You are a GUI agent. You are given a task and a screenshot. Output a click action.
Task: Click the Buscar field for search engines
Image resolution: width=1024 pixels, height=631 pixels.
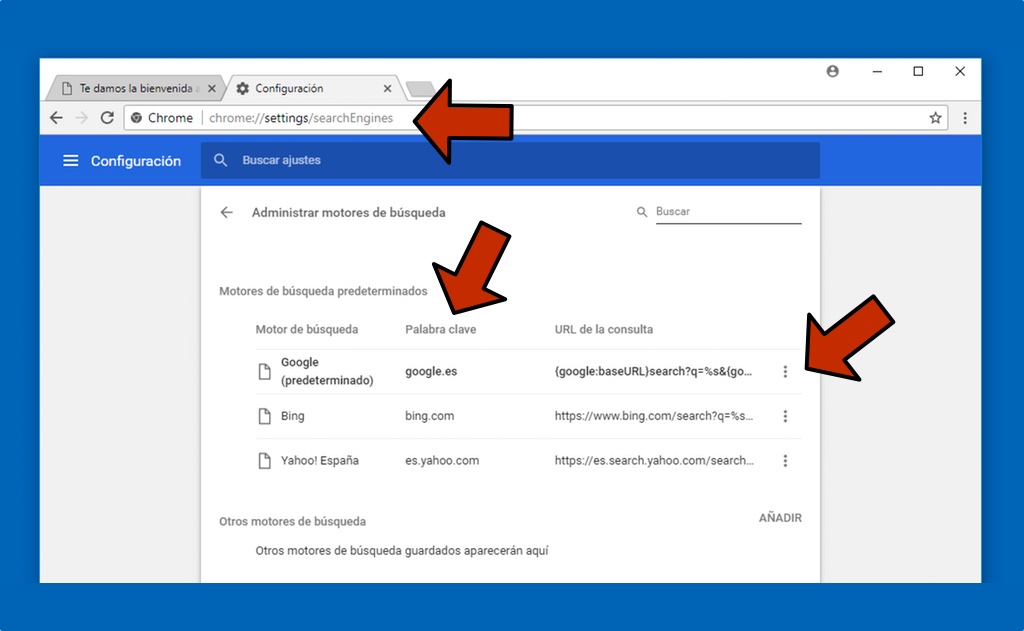tap(727, 212)
